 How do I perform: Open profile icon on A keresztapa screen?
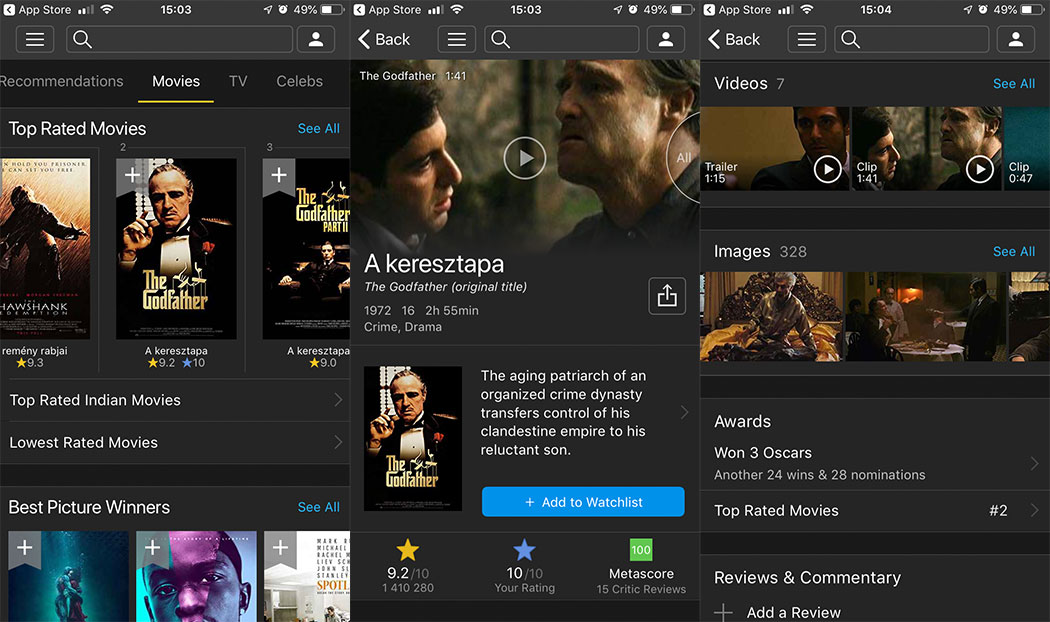click(666, 40)
